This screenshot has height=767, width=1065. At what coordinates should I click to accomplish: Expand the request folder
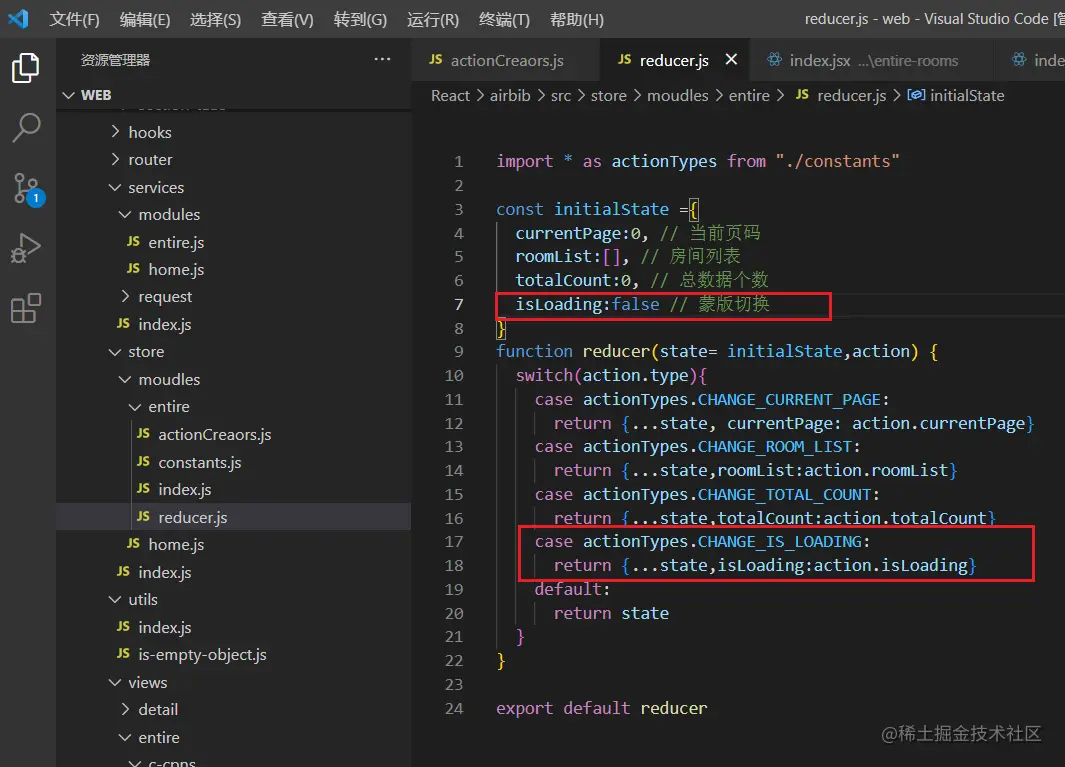pyautogui.click(x=125, y=296)
